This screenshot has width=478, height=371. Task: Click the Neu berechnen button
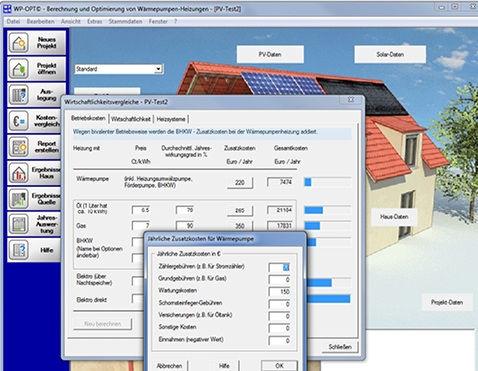point(103,324)
